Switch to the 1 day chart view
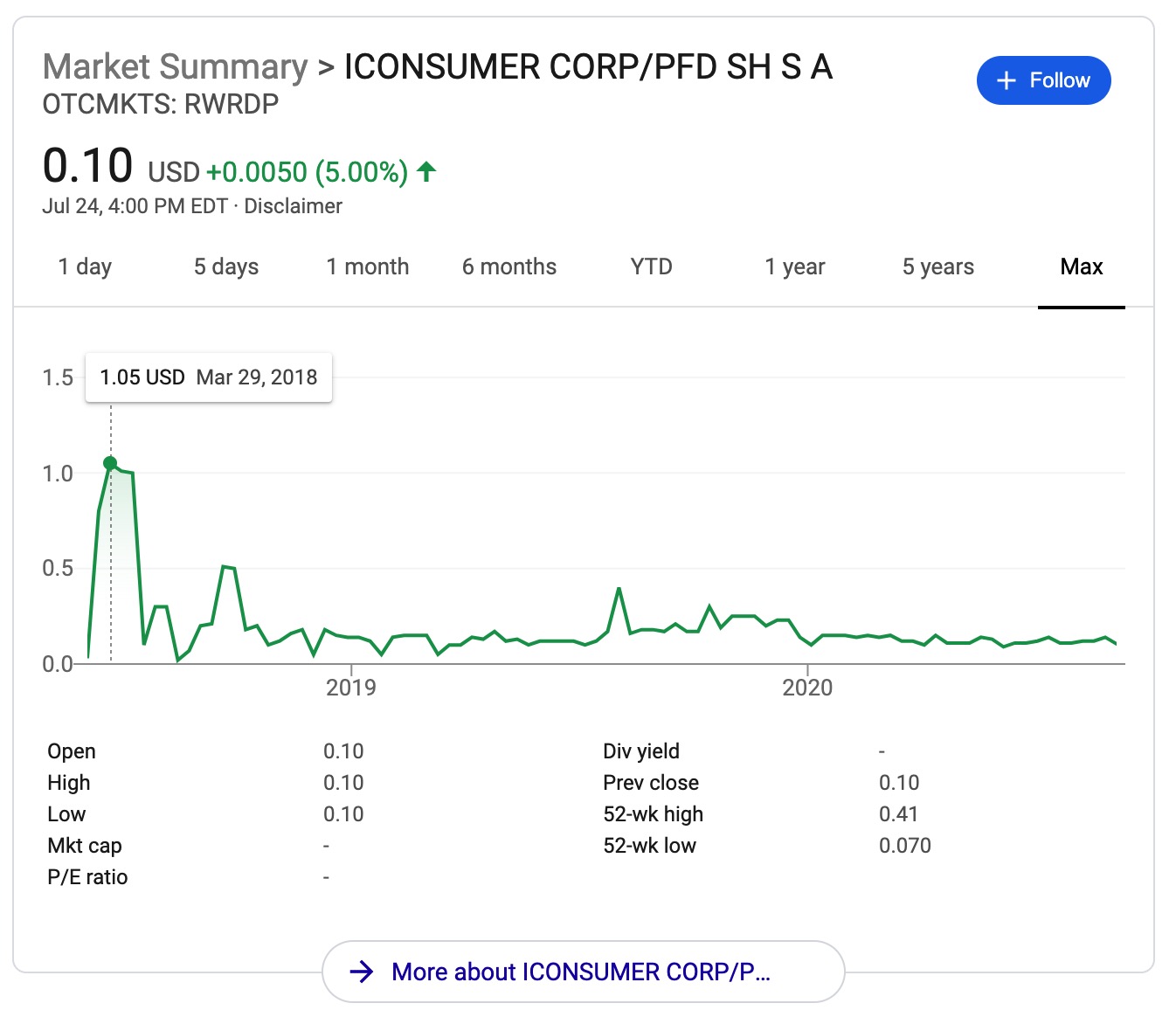Screen dimensions: 1176x1017 [84, 266]
